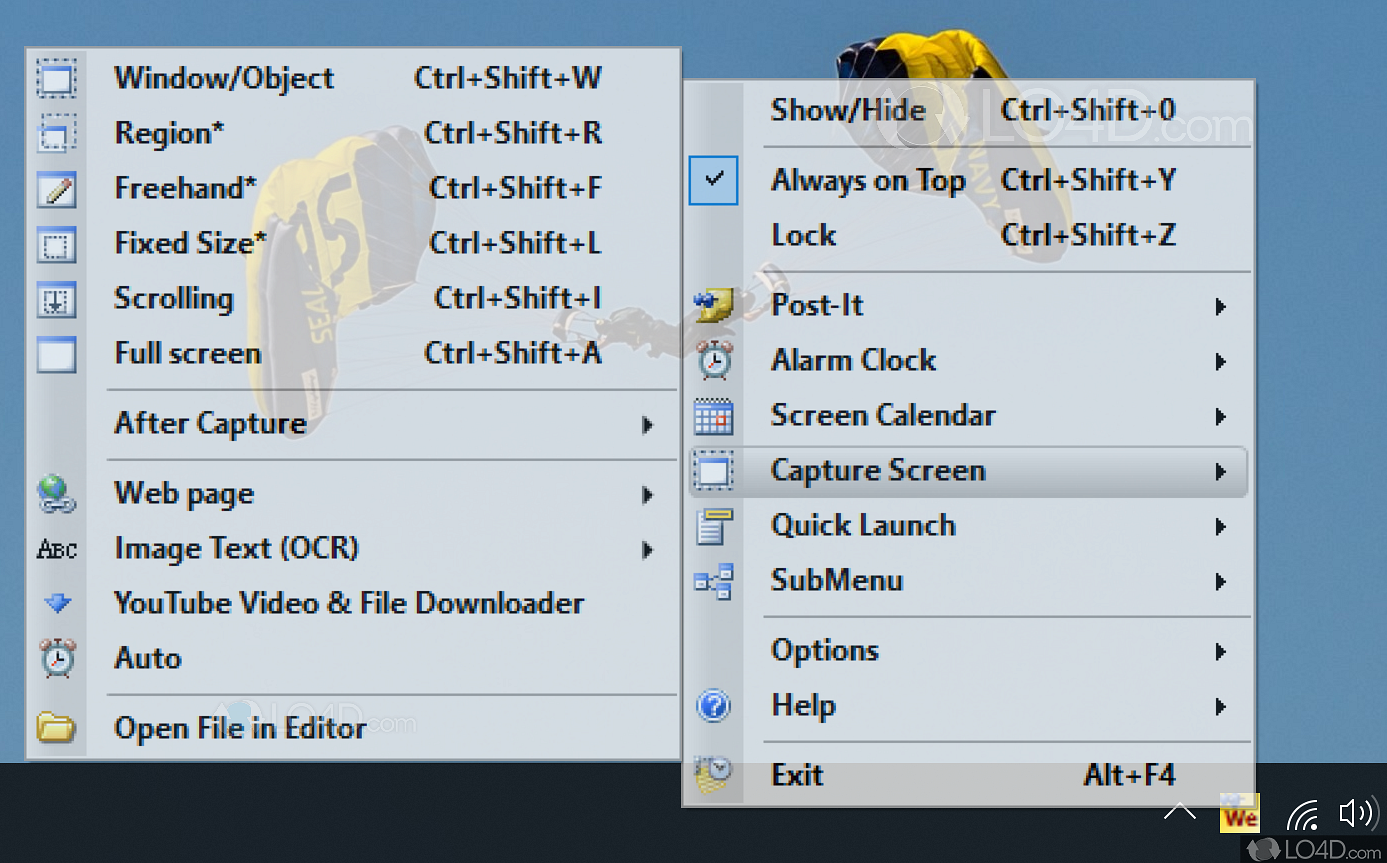Disable Always on Top checkmark

pyautogui.click(x=713, y=180)
